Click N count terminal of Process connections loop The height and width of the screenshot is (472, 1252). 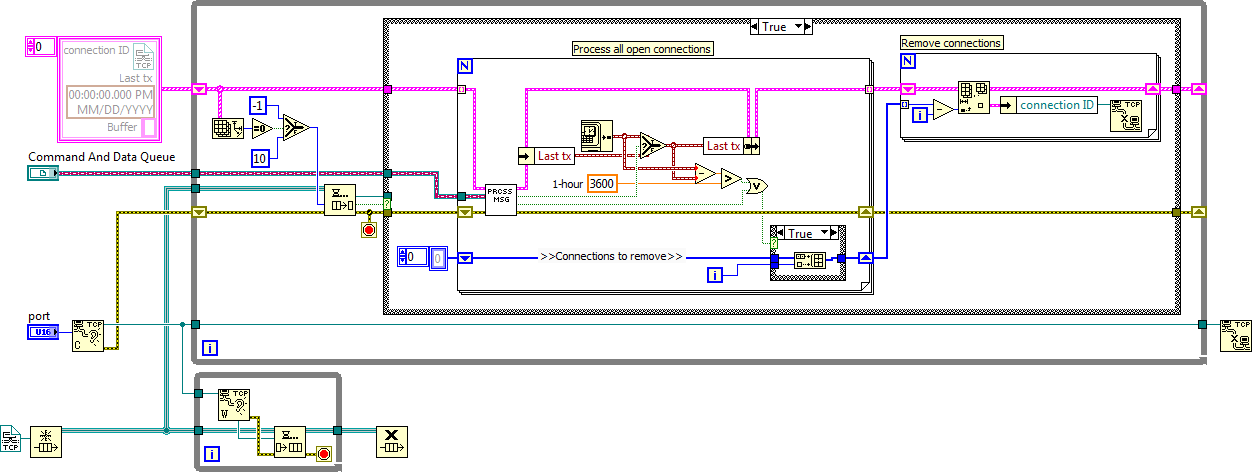(465, 66)
